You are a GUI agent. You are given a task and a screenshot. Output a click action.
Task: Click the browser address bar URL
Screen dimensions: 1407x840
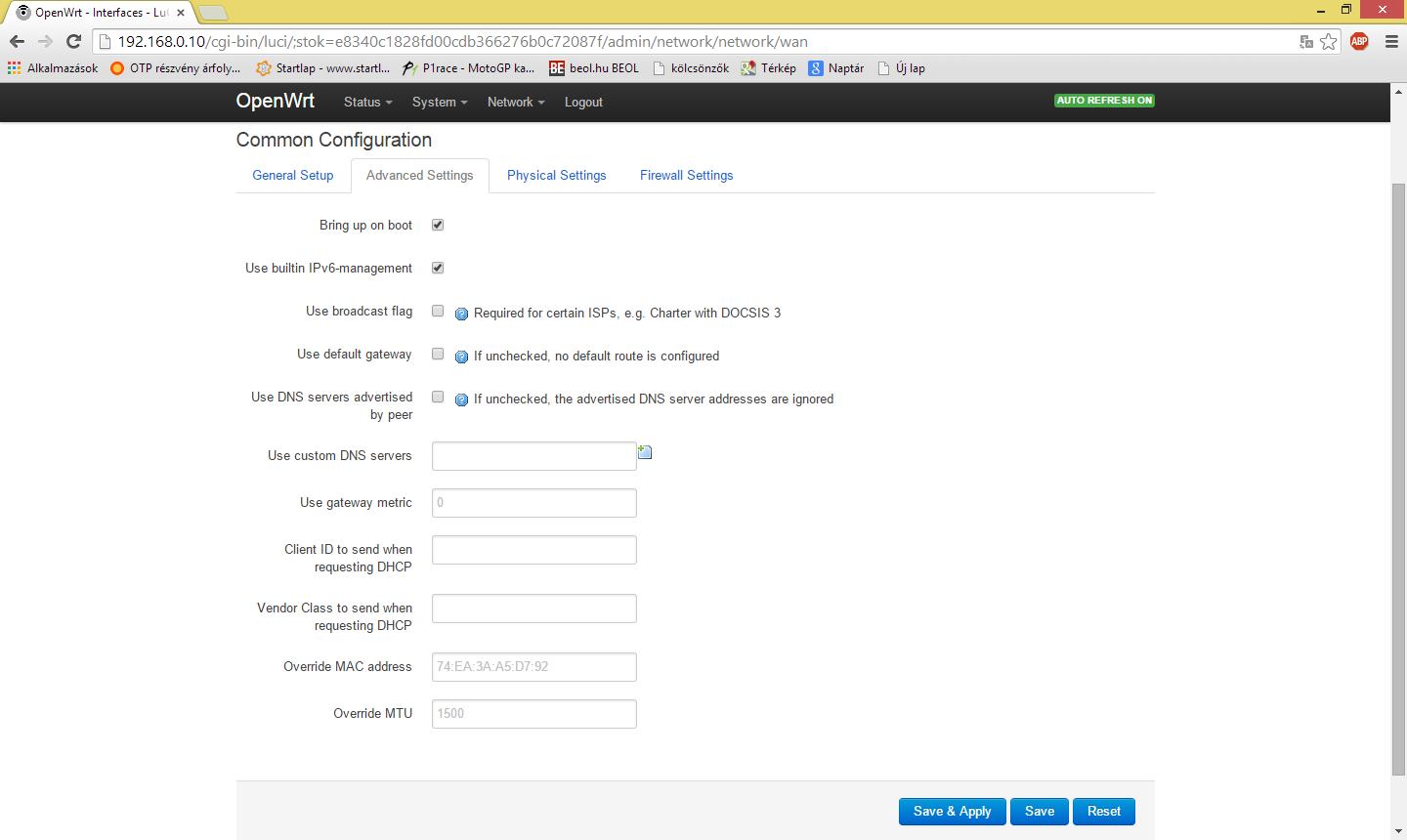coord(462,42)
